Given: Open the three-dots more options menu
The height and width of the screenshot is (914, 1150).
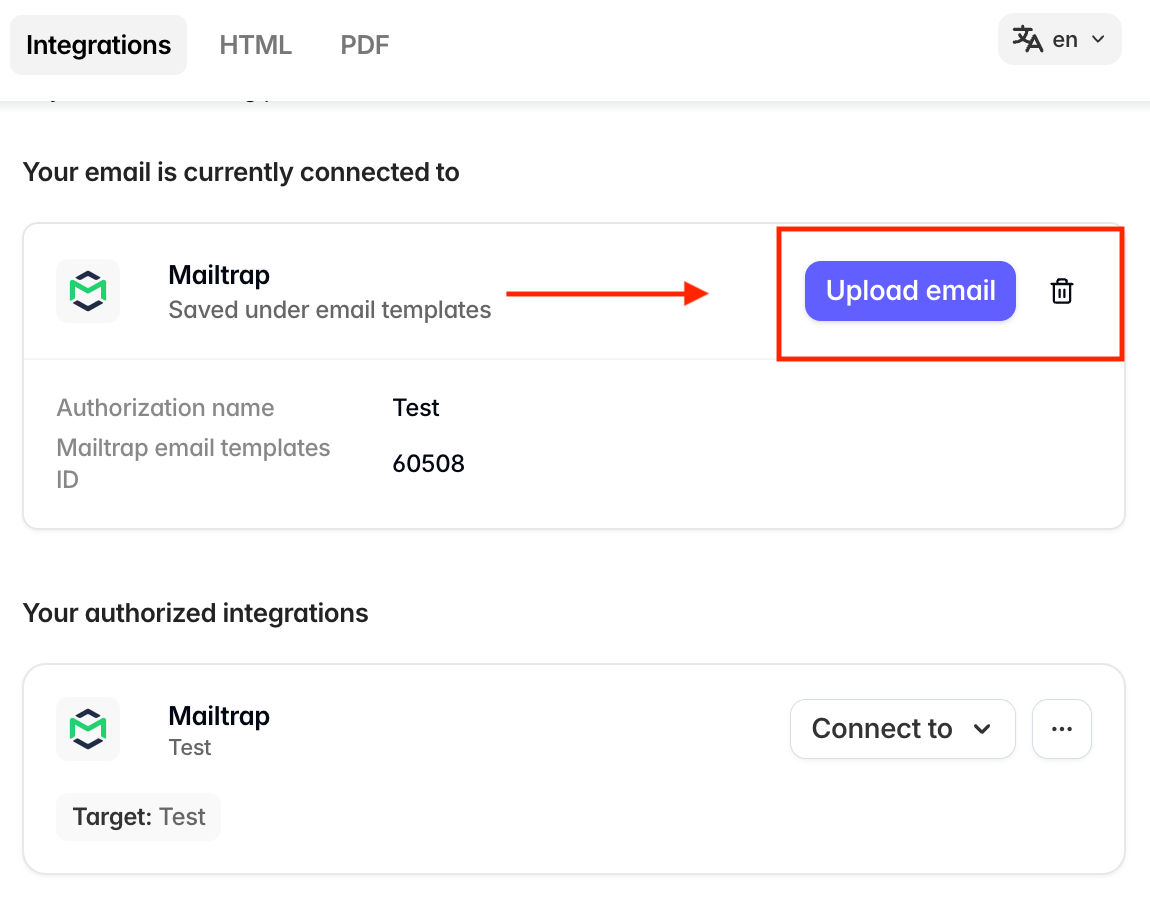Looking at the screenshot, I should pyautogui.click(x=1061, y=729).
